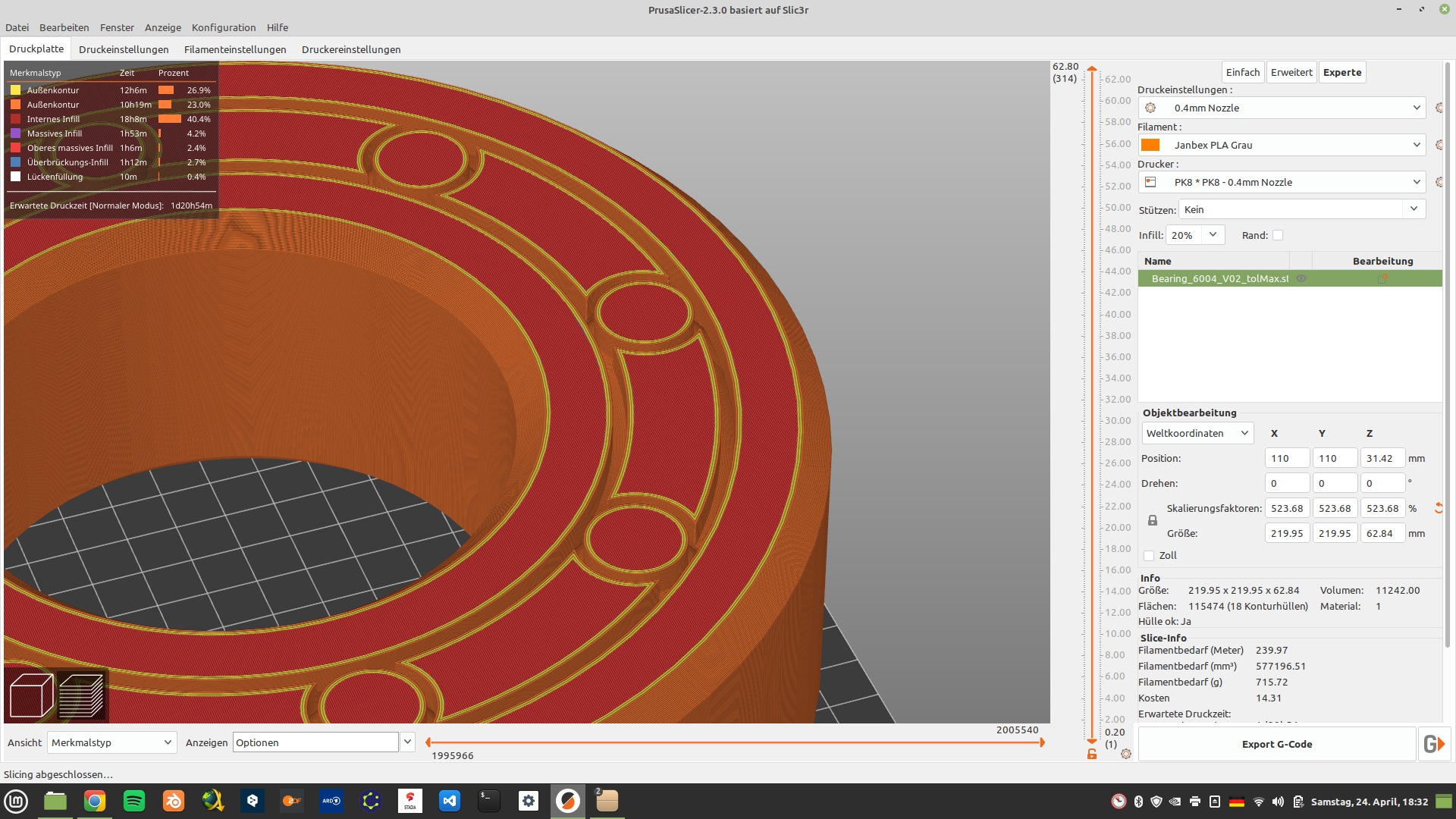Open the Konfiguration menu
1456x819 pixels.
[x=224, y=27]
